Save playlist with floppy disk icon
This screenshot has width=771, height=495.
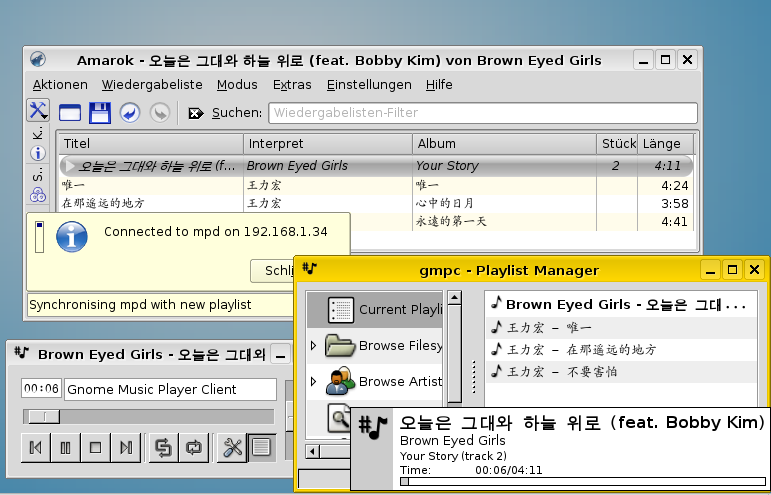(x=100, y=113)
